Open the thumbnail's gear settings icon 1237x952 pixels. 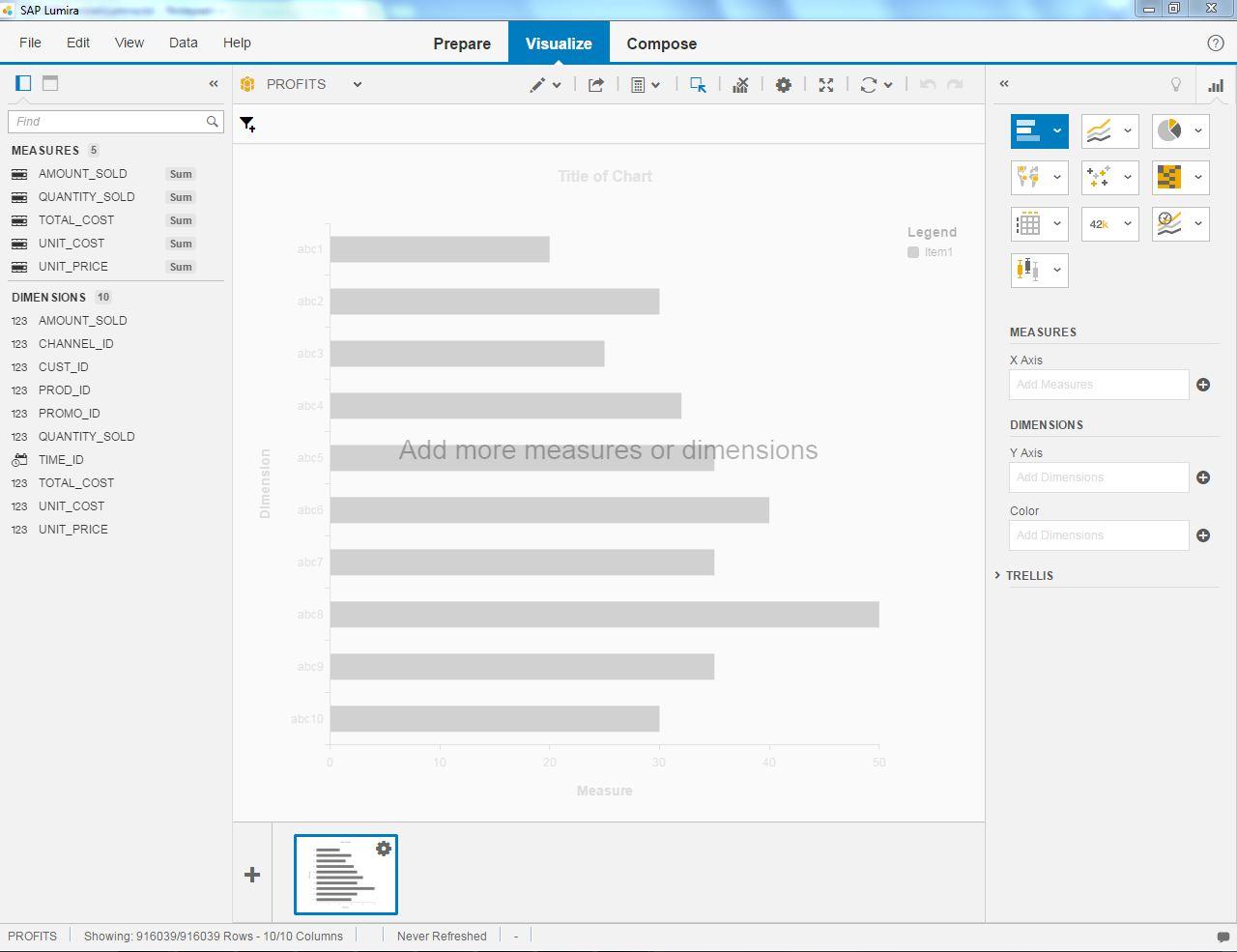point(384,849)
